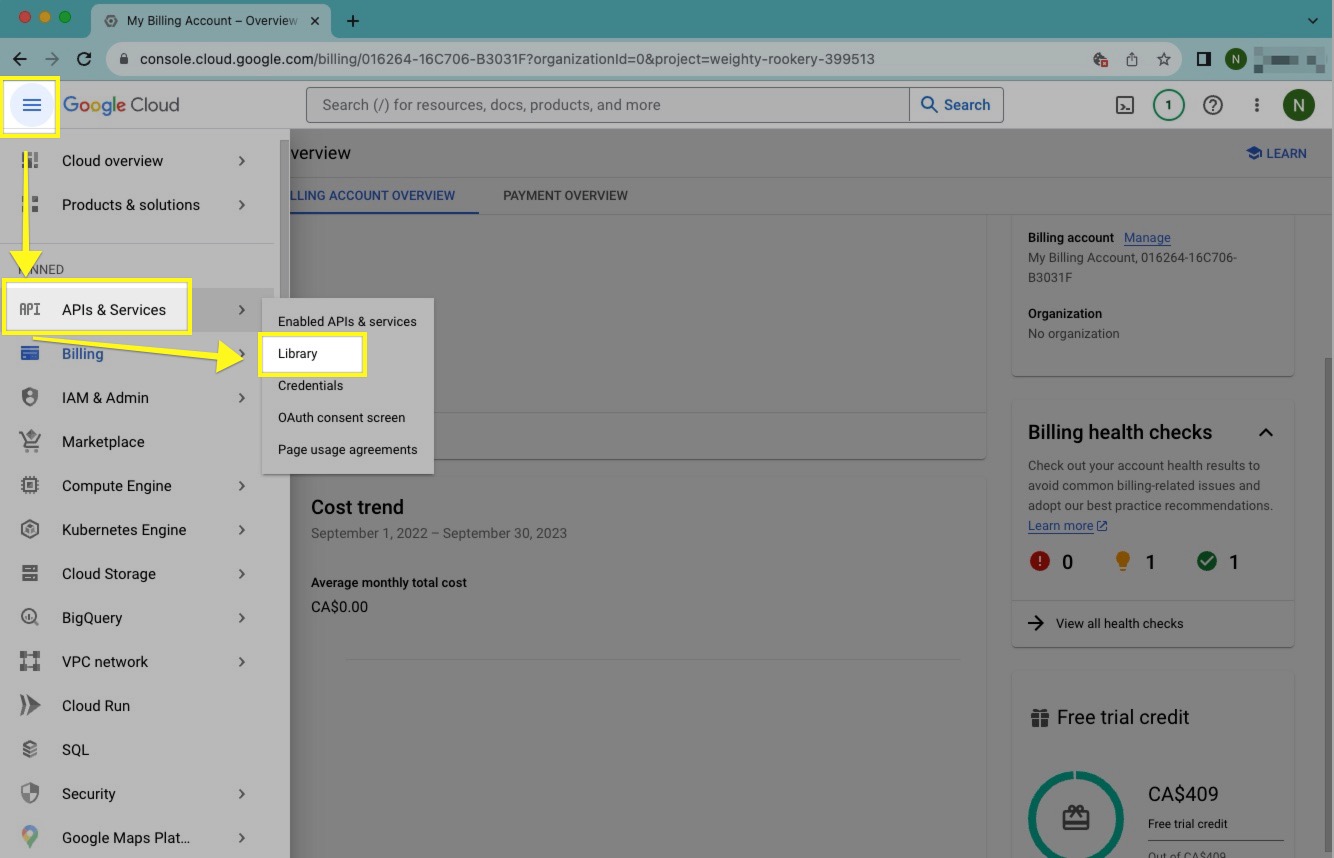
Task: Open notifications badge showing 1
Action: pos(1169,105)
